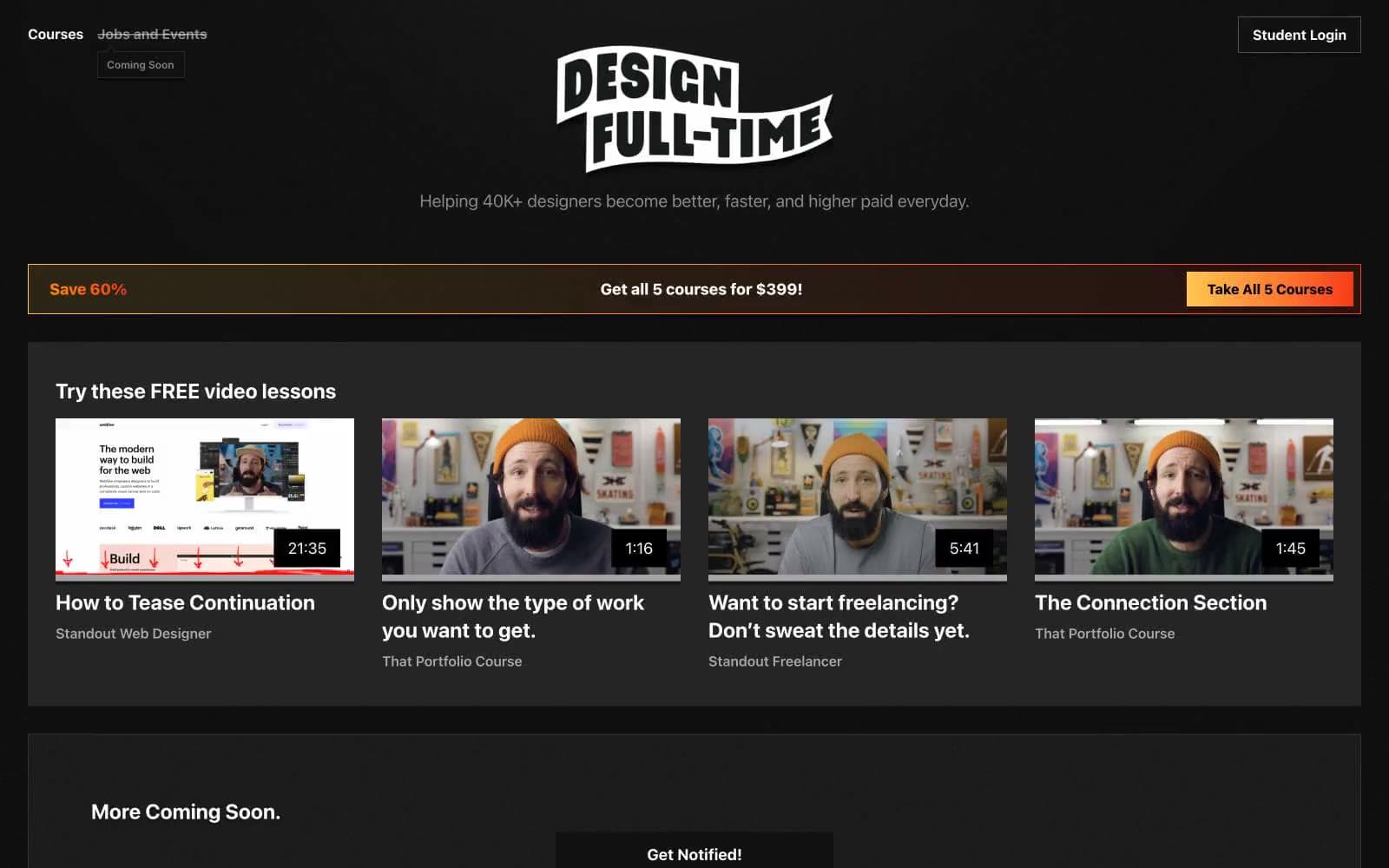The image size is (1389, 868).
Task: Click the Design Full-Time logo
Action: pos(694,108)
